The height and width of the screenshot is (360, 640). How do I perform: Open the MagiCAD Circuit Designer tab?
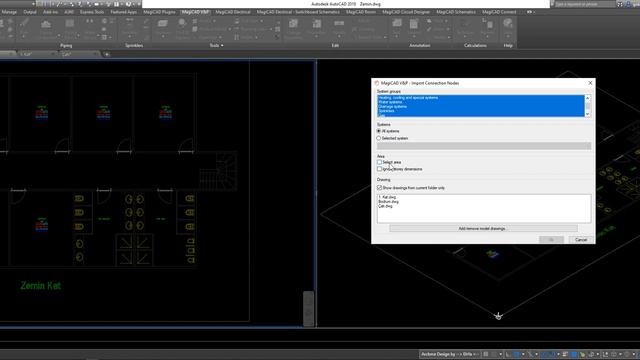(x=406, y=12)
